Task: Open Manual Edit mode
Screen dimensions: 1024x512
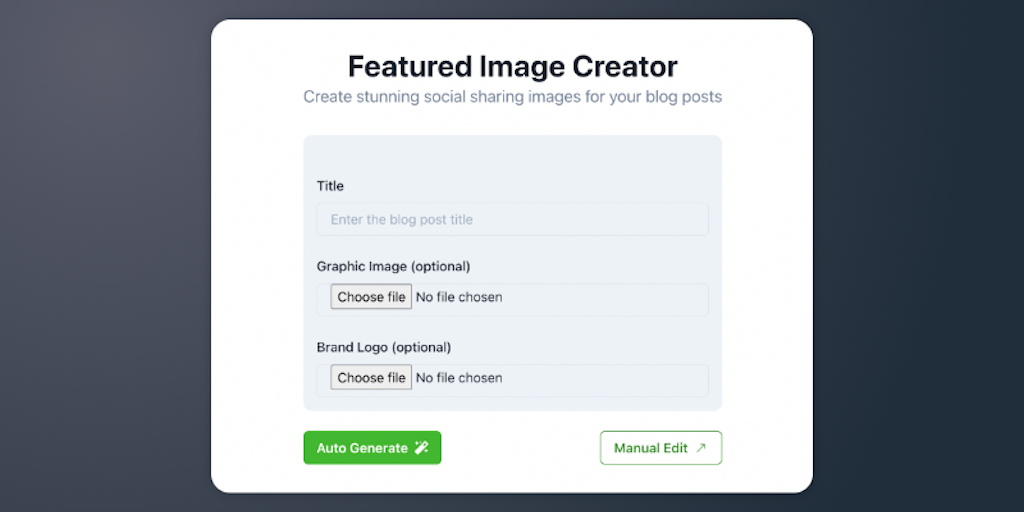Action: (660, 448)
